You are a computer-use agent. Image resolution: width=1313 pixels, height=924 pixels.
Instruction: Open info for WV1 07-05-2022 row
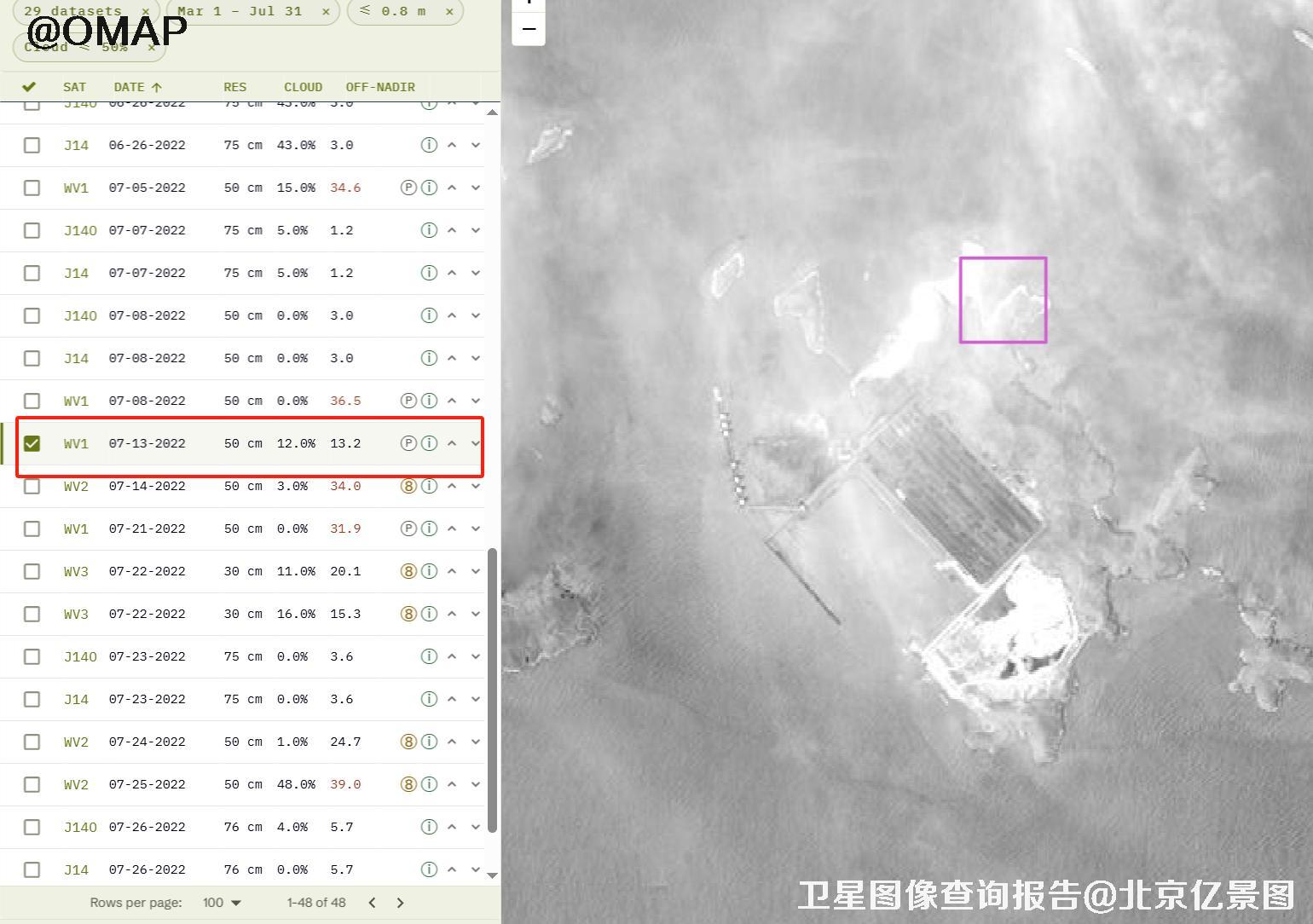pyautogui.click(x=429, y=188)
